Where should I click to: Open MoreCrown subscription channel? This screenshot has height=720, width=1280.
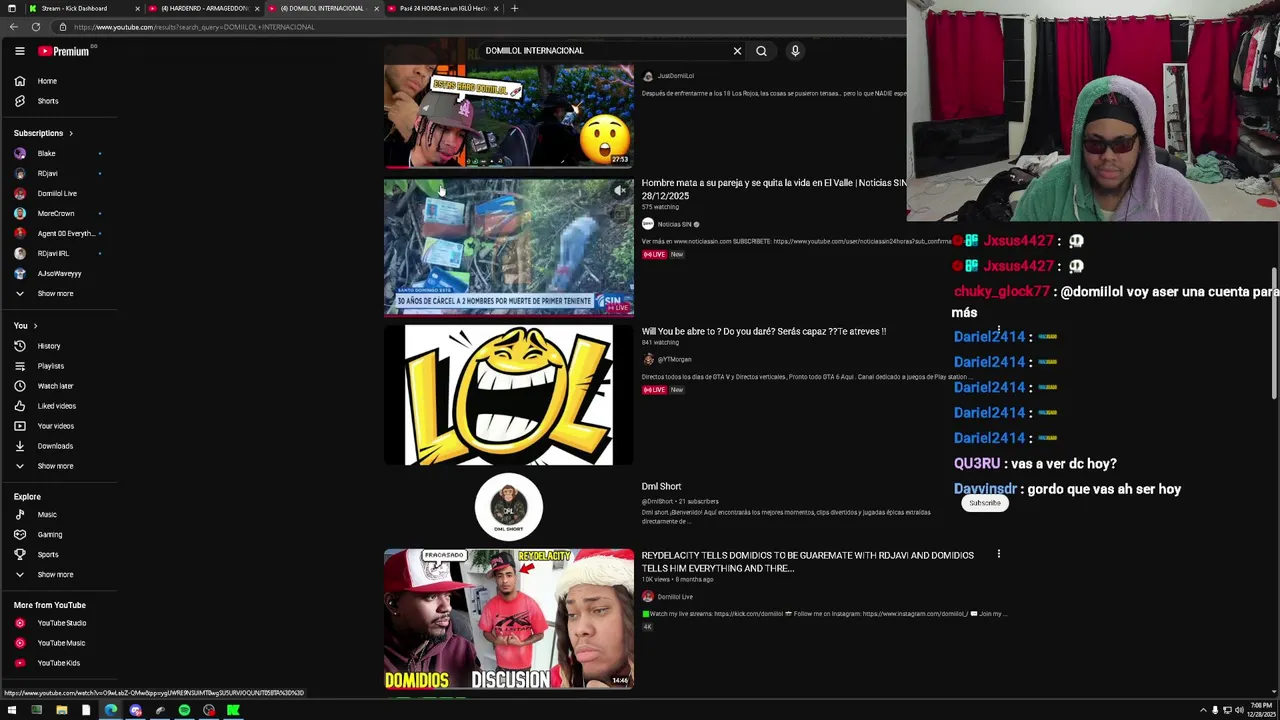(x=58, y=214)
